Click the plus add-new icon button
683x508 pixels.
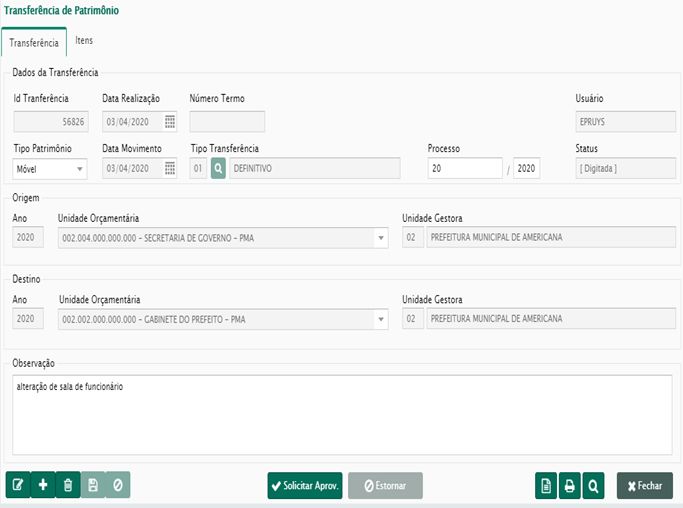(43, 485)
